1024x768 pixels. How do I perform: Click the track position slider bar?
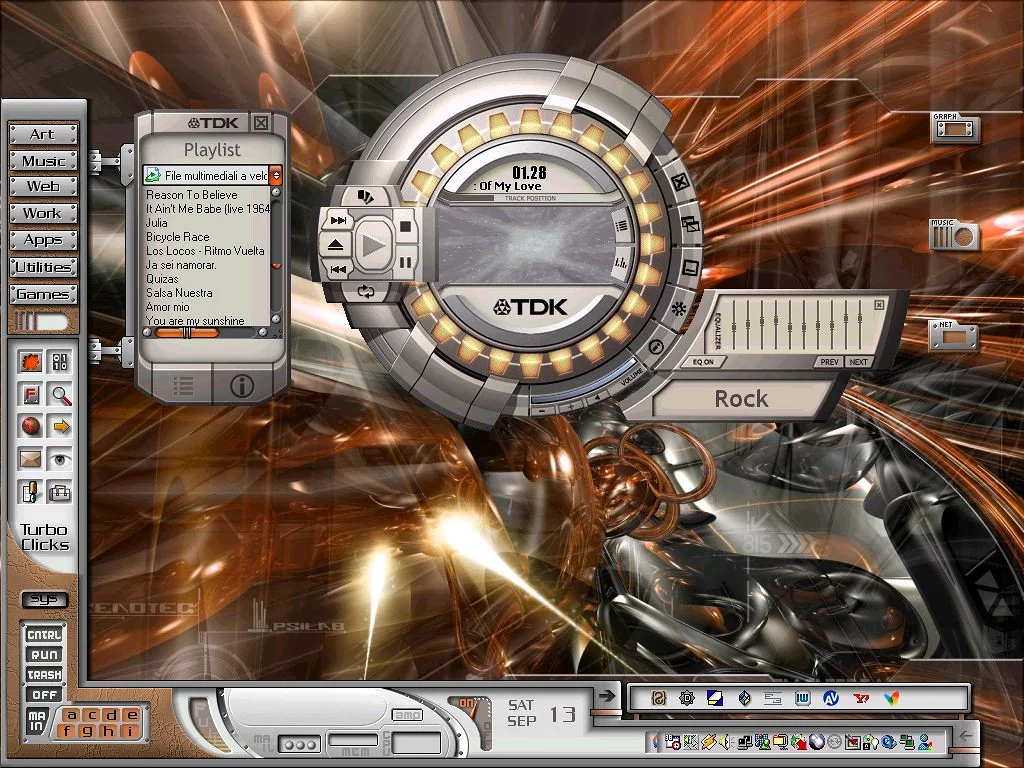[528, 198]
